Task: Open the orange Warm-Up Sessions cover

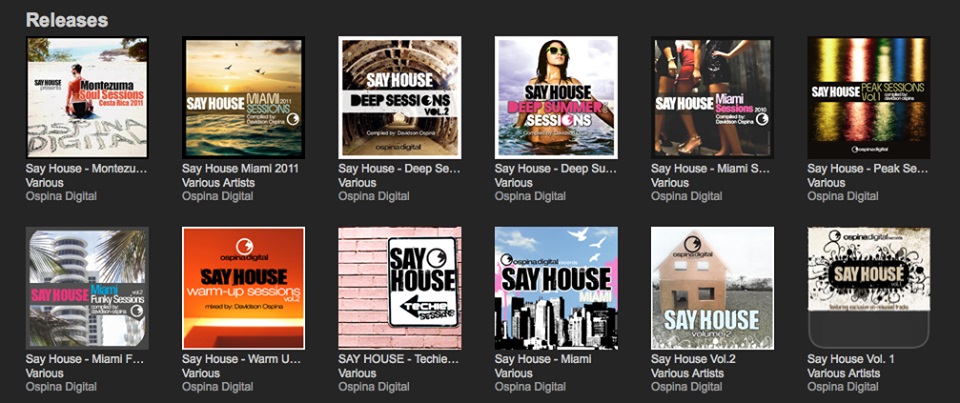Action: coord(243,288)
